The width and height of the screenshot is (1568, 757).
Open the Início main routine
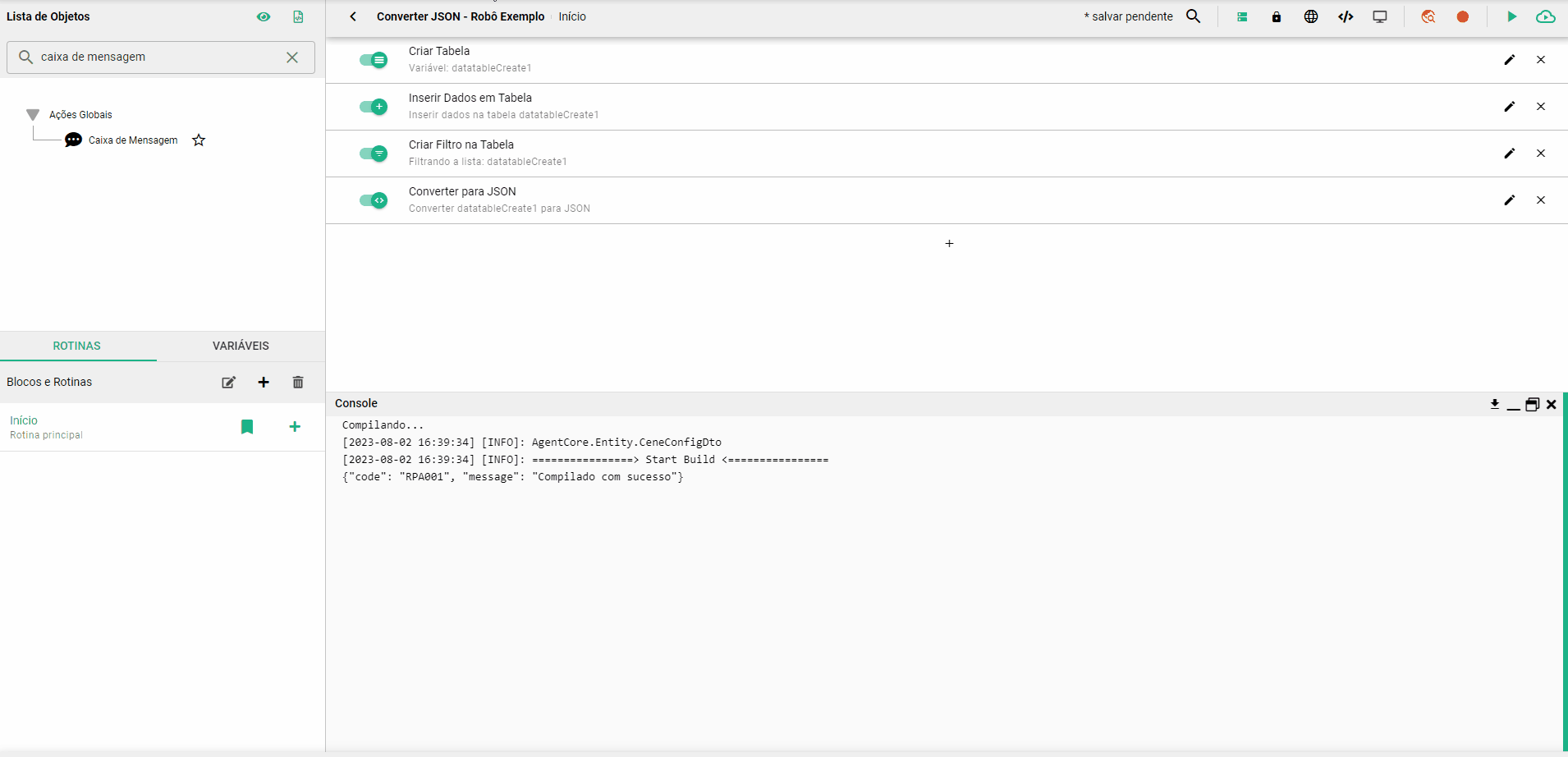pos(24,420)
